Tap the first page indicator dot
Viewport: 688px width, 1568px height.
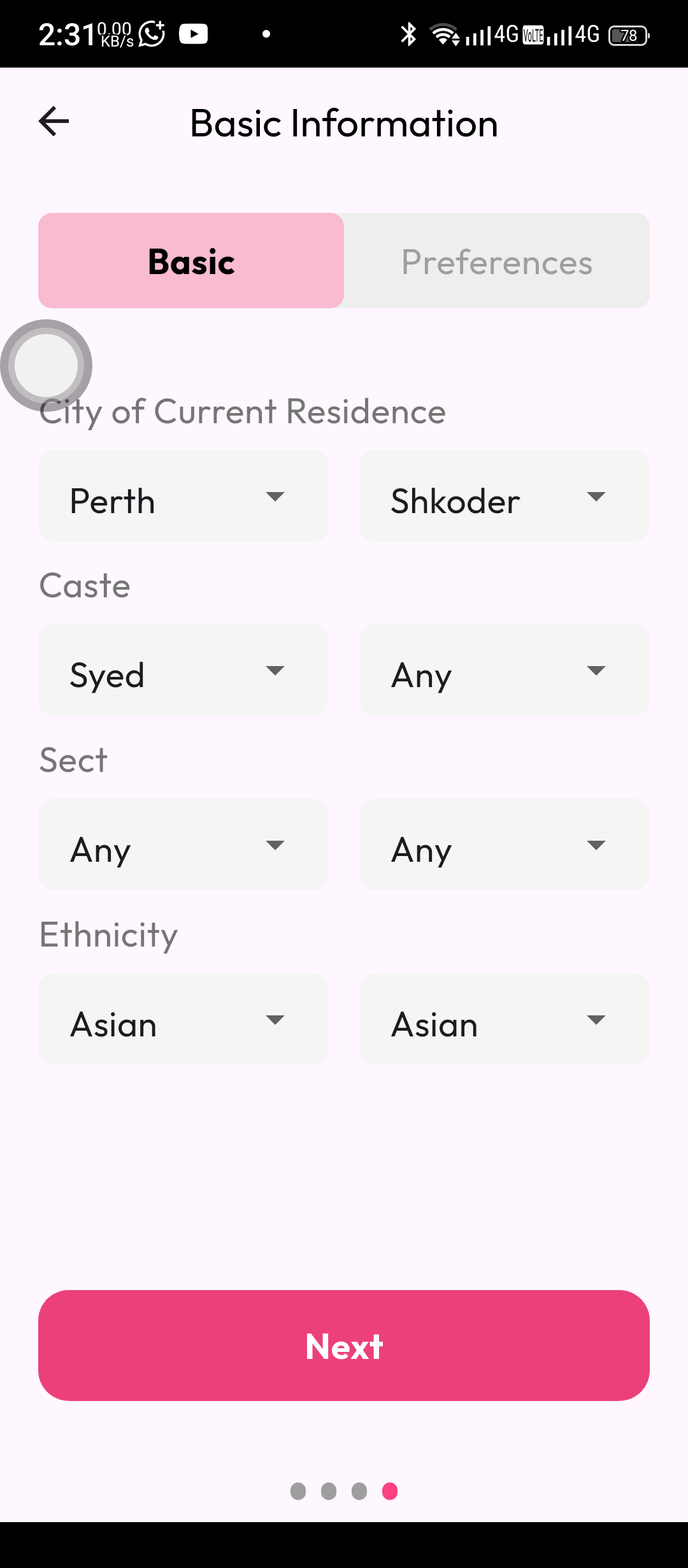pos(298,1492)
